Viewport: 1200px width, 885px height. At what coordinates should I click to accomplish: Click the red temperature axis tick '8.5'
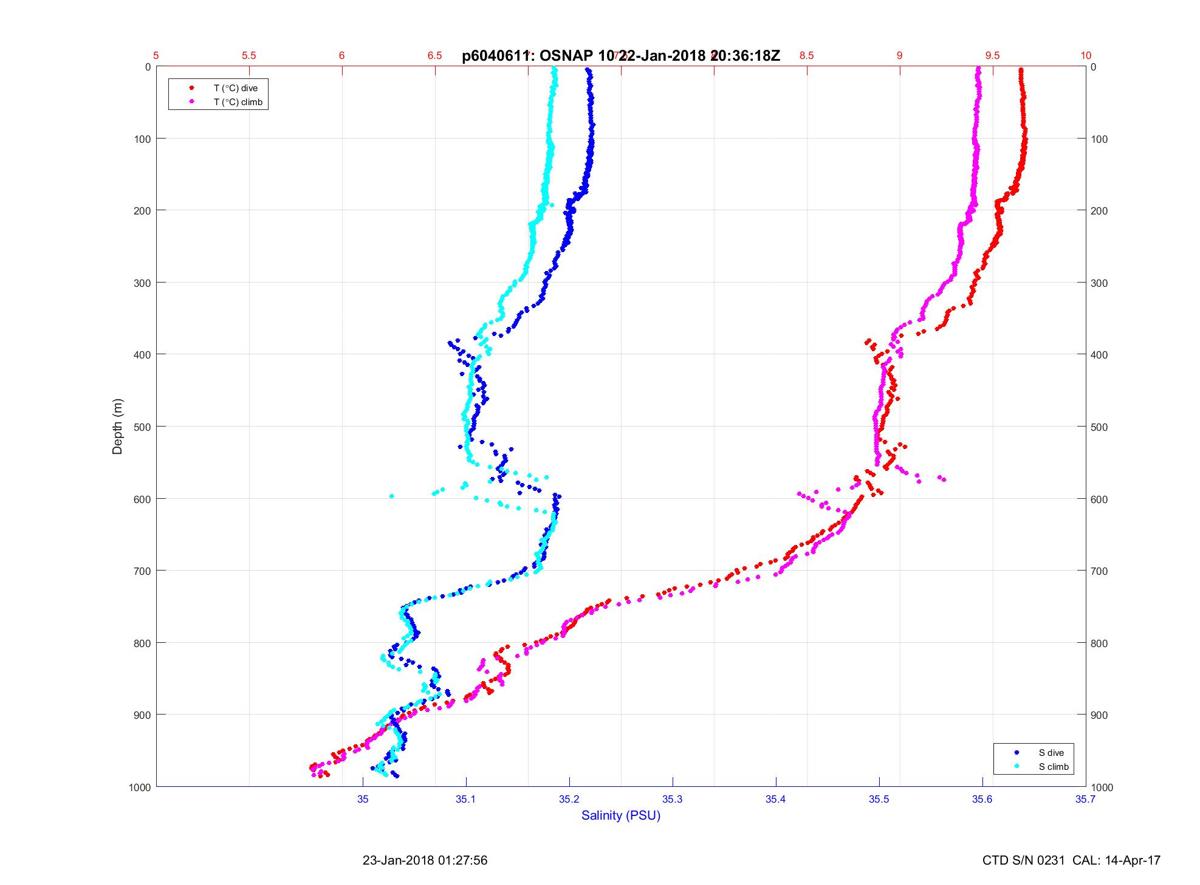tap(807, 56)
